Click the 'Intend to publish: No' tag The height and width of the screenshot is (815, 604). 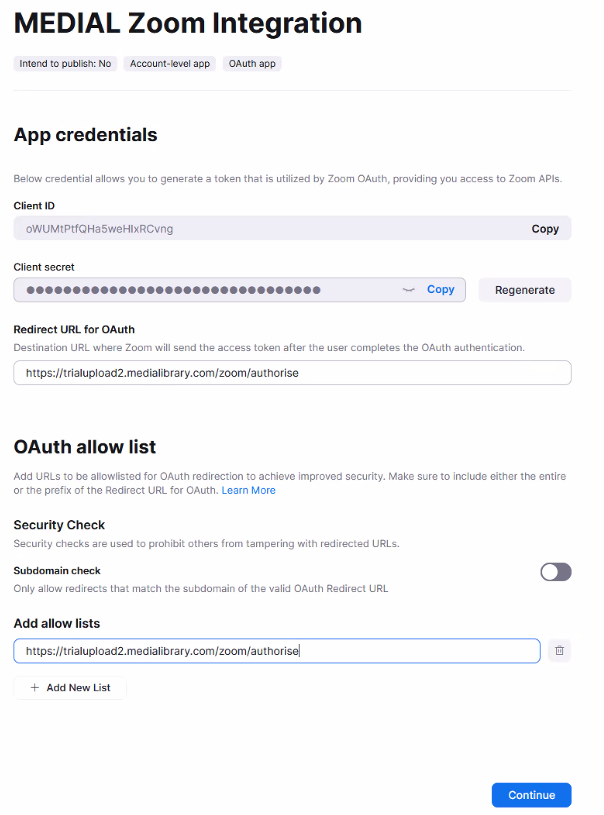(65, 63)
